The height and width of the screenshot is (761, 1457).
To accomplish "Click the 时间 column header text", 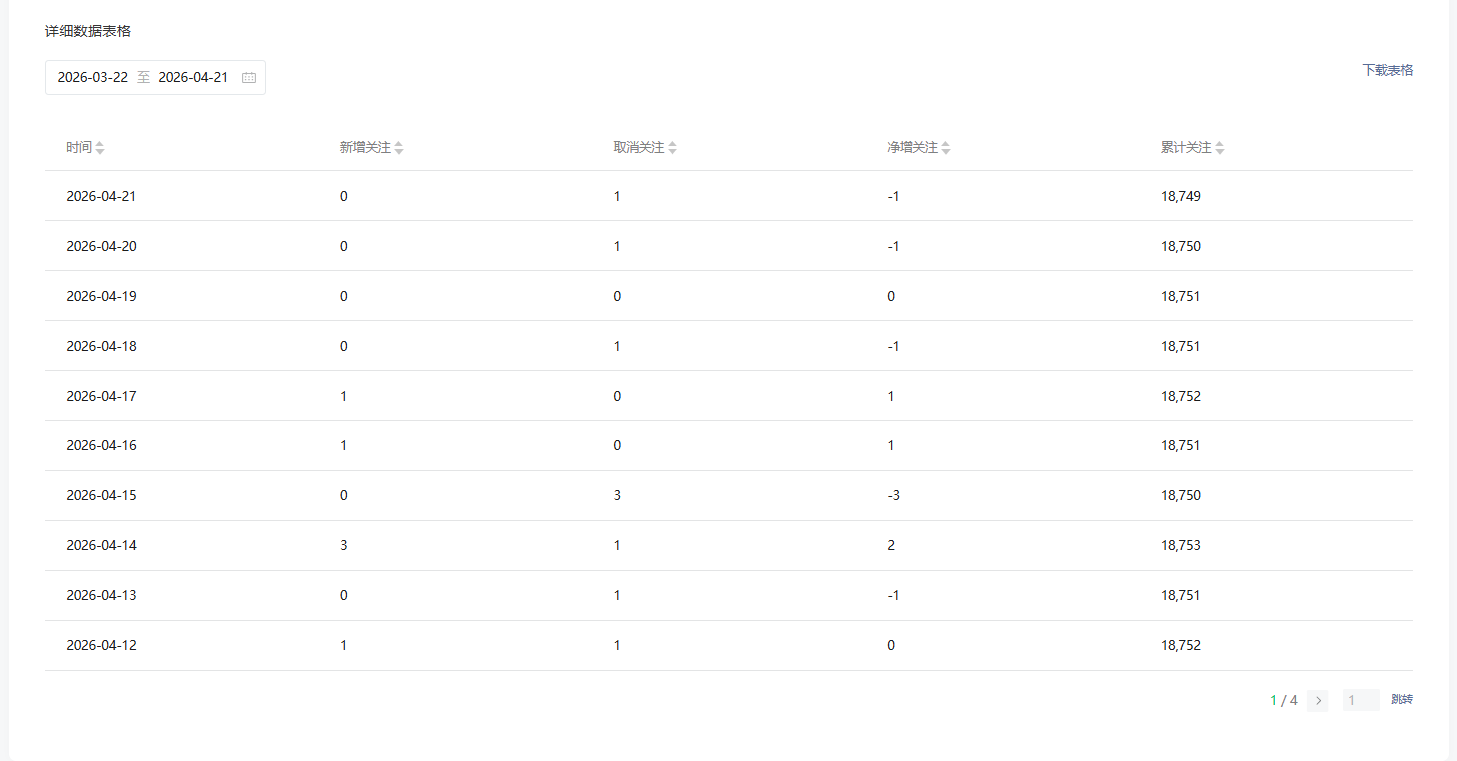I will point(79,148).
